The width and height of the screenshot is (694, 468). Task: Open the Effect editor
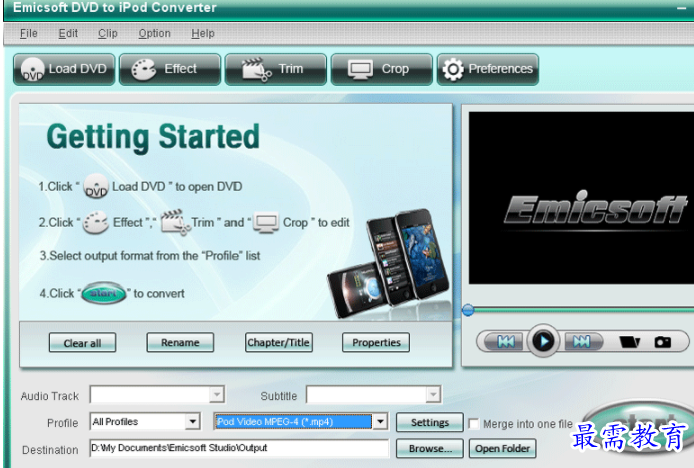[170, 69]
